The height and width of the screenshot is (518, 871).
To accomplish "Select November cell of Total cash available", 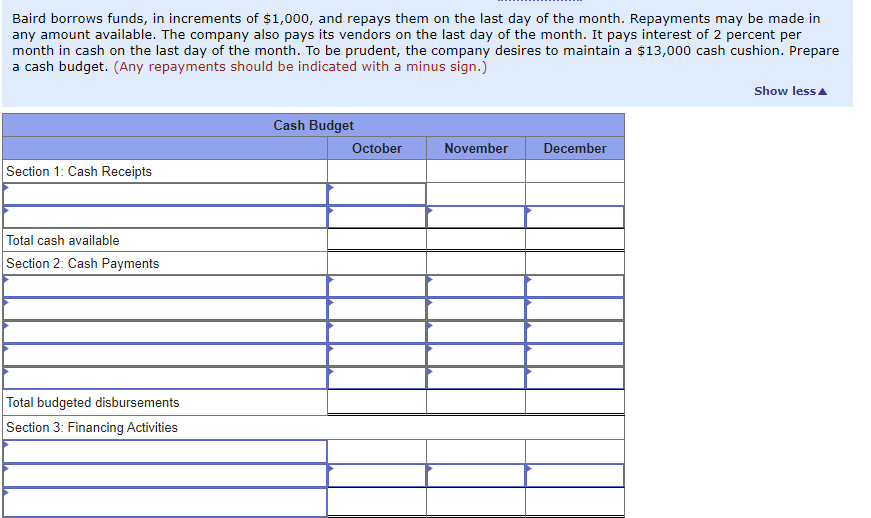I will (x=476, y=240).
